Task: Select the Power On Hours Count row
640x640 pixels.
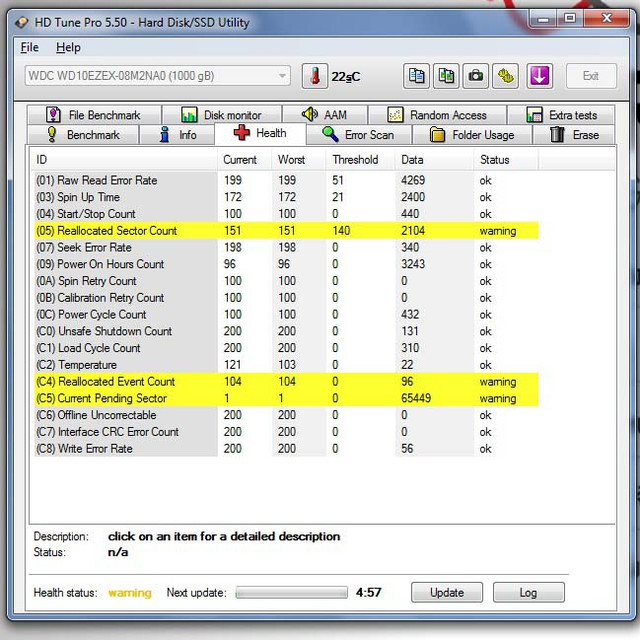Action: [286, 264]
